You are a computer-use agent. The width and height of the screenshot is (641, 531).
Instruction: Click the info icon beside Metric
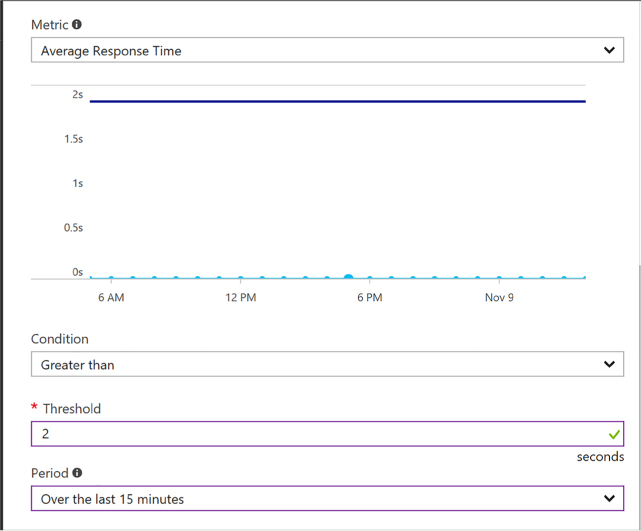coord(77,24)
